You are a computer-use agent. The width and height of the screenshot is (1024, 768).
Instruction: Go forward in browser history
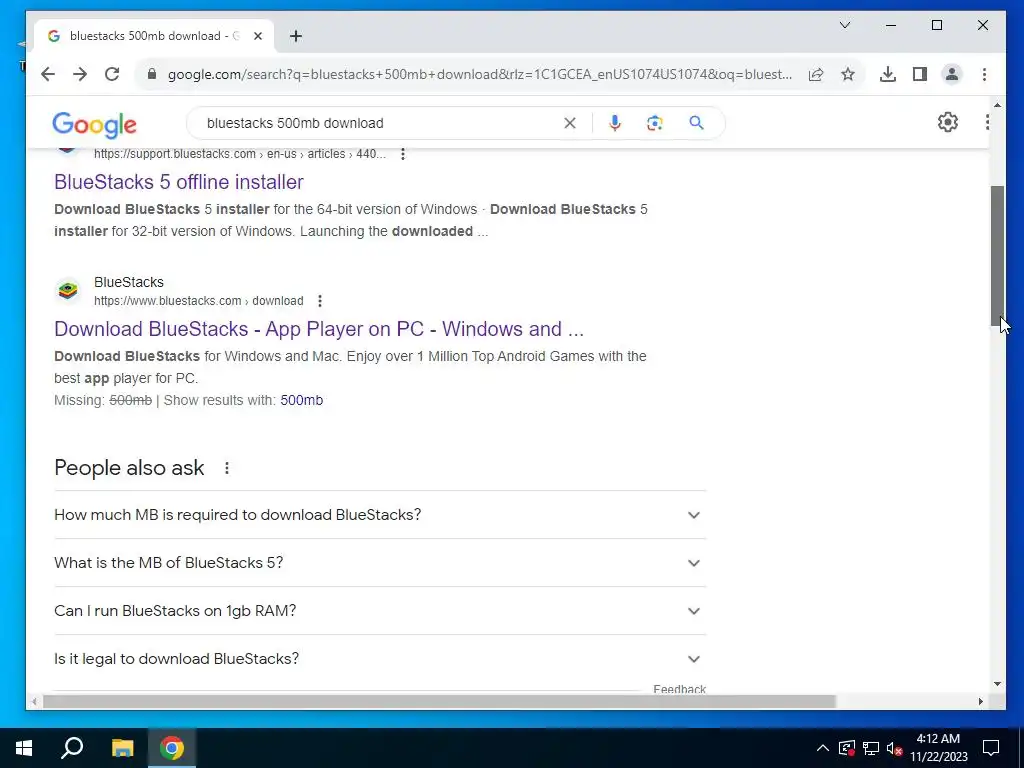[80, 74]
